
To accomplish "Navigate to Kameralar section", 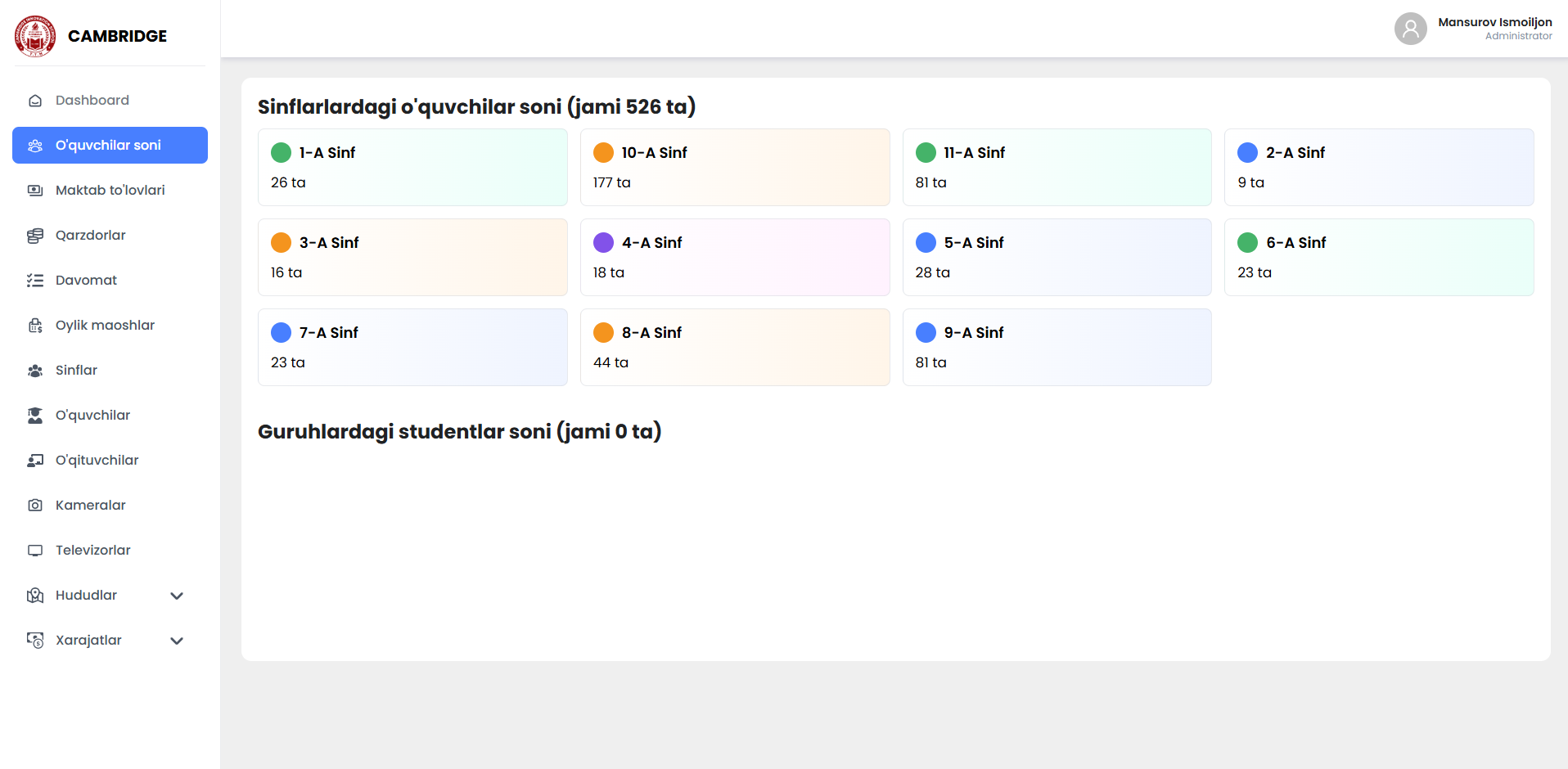I will tap(110, 505).
